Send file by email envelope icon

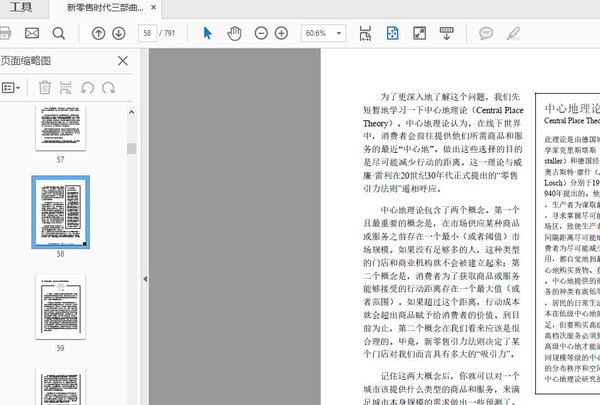[32, 33]
